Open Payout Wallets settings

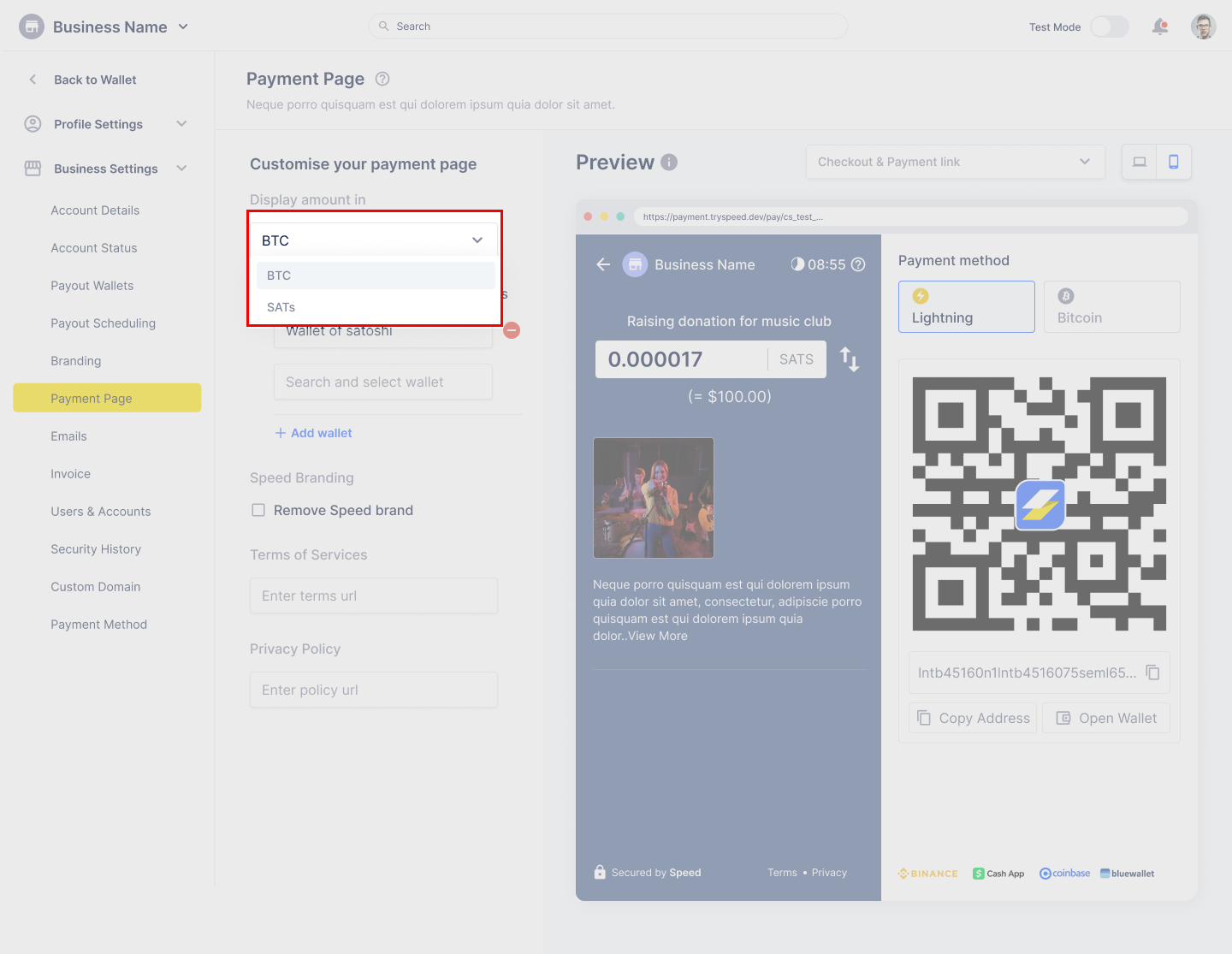pyautogui.click(x=92, y=286)
